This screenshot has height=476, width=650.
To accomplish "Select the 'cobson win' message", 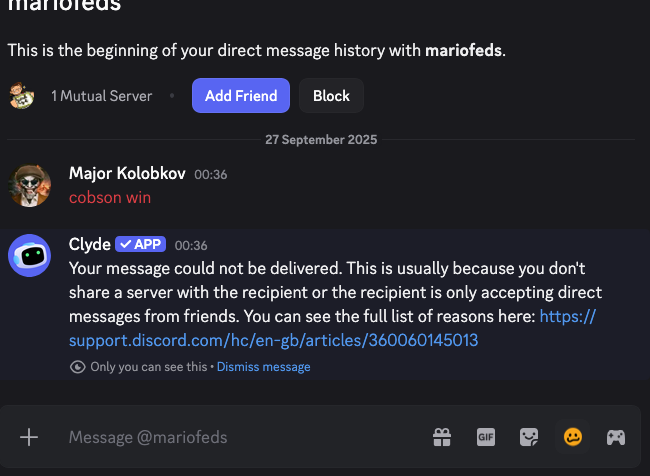I will 110,197.
